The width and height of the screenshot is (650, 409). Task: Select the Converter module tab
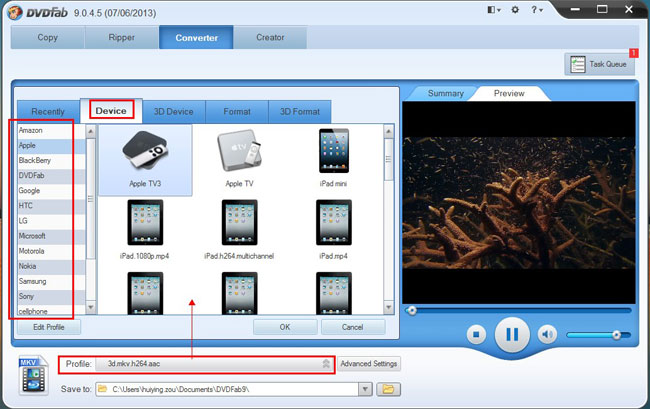coord(196,37)
